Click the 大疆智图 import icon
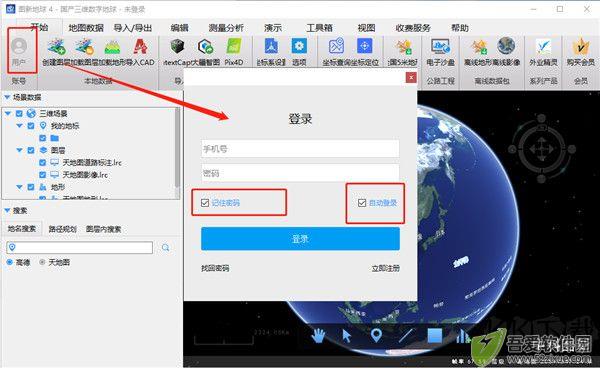 point(205,47)
